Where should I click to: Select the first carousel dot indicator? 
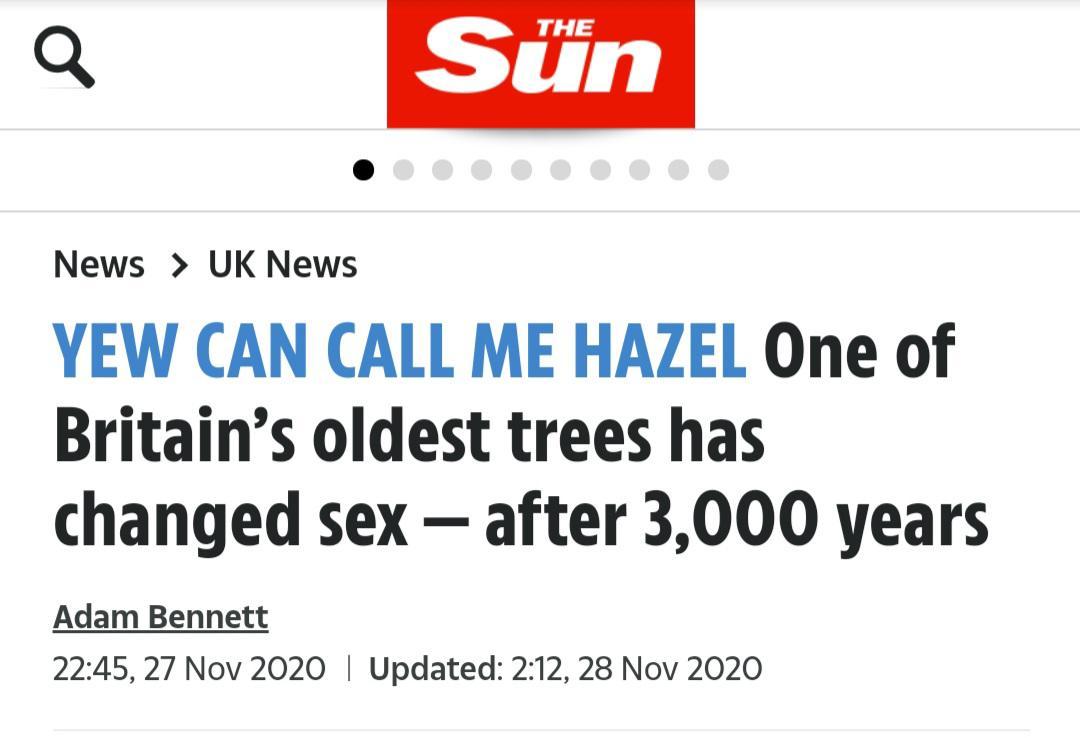363,171
